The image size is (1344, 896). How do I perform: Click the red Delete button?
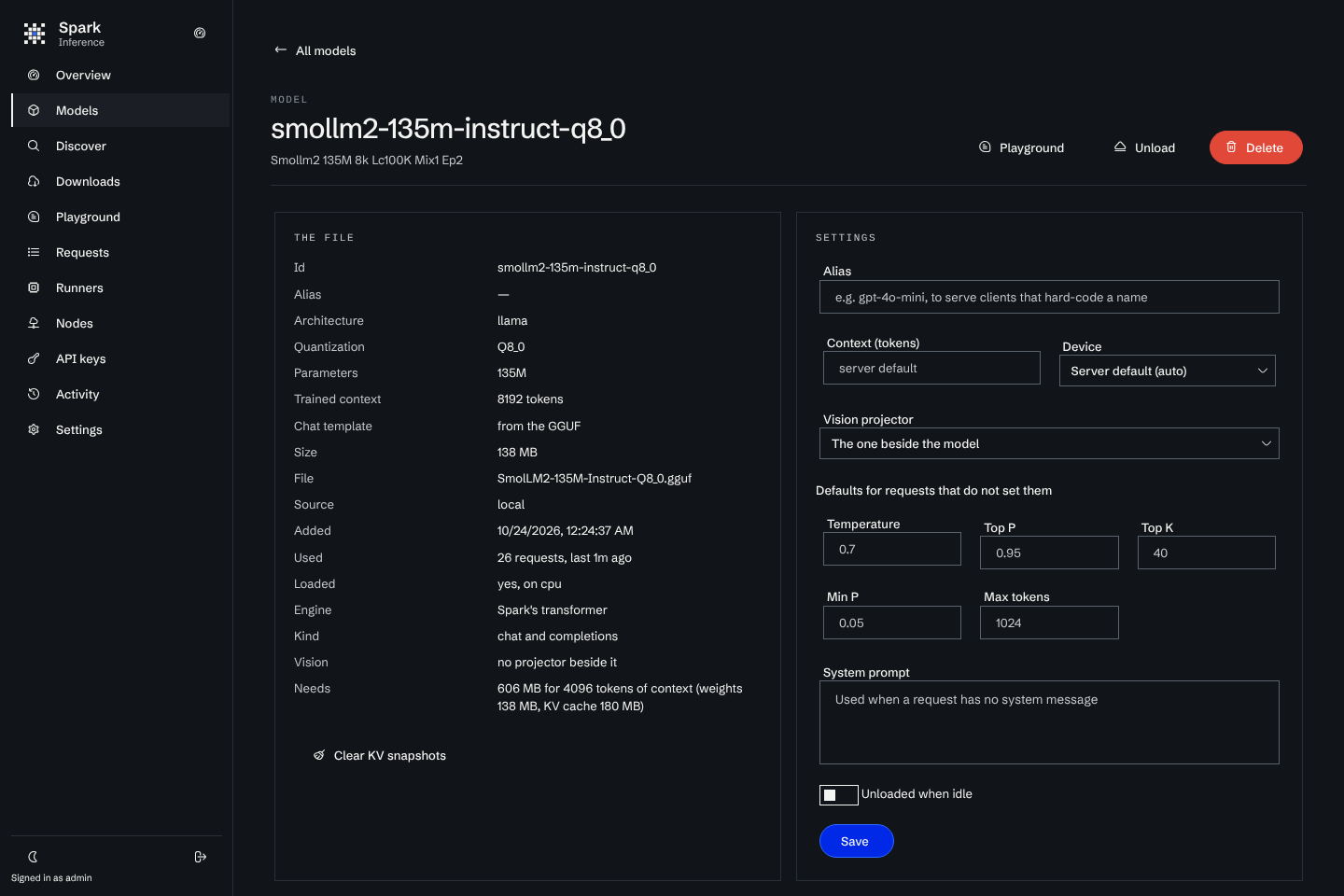pyautogui.click(x=1255, y=147)
